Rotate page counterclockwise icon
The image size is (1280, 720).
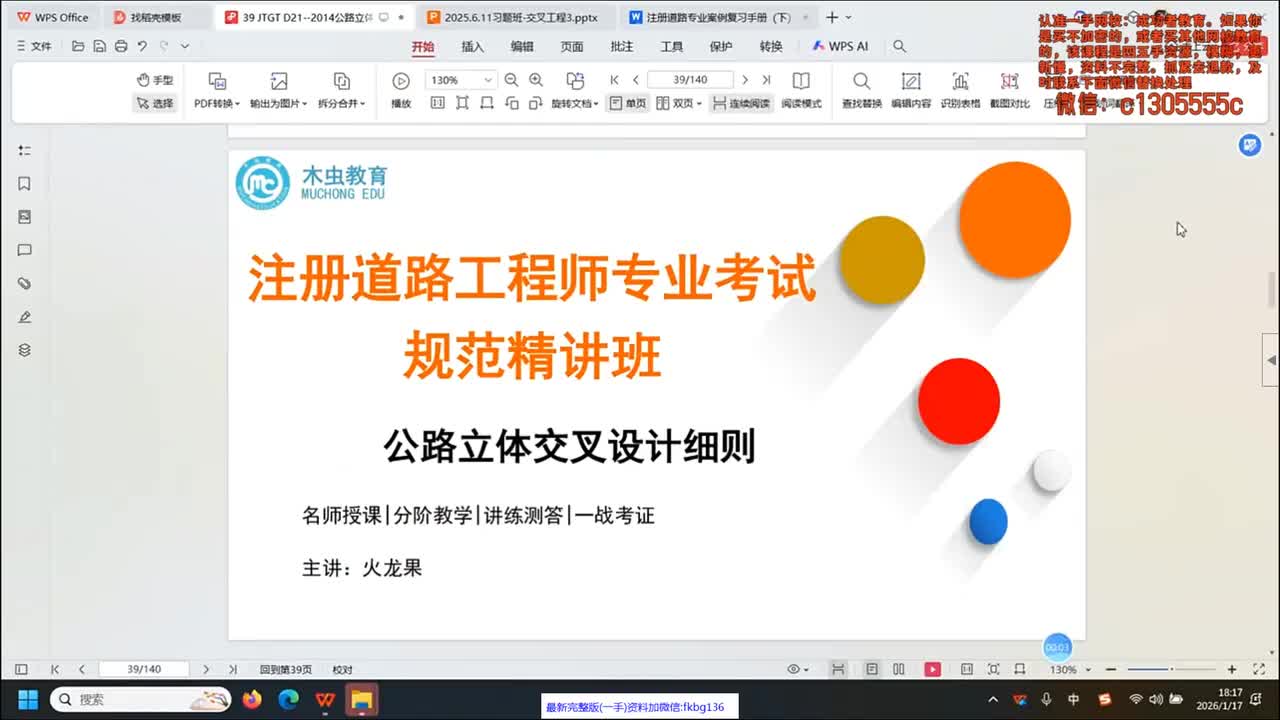coord(512,103)
